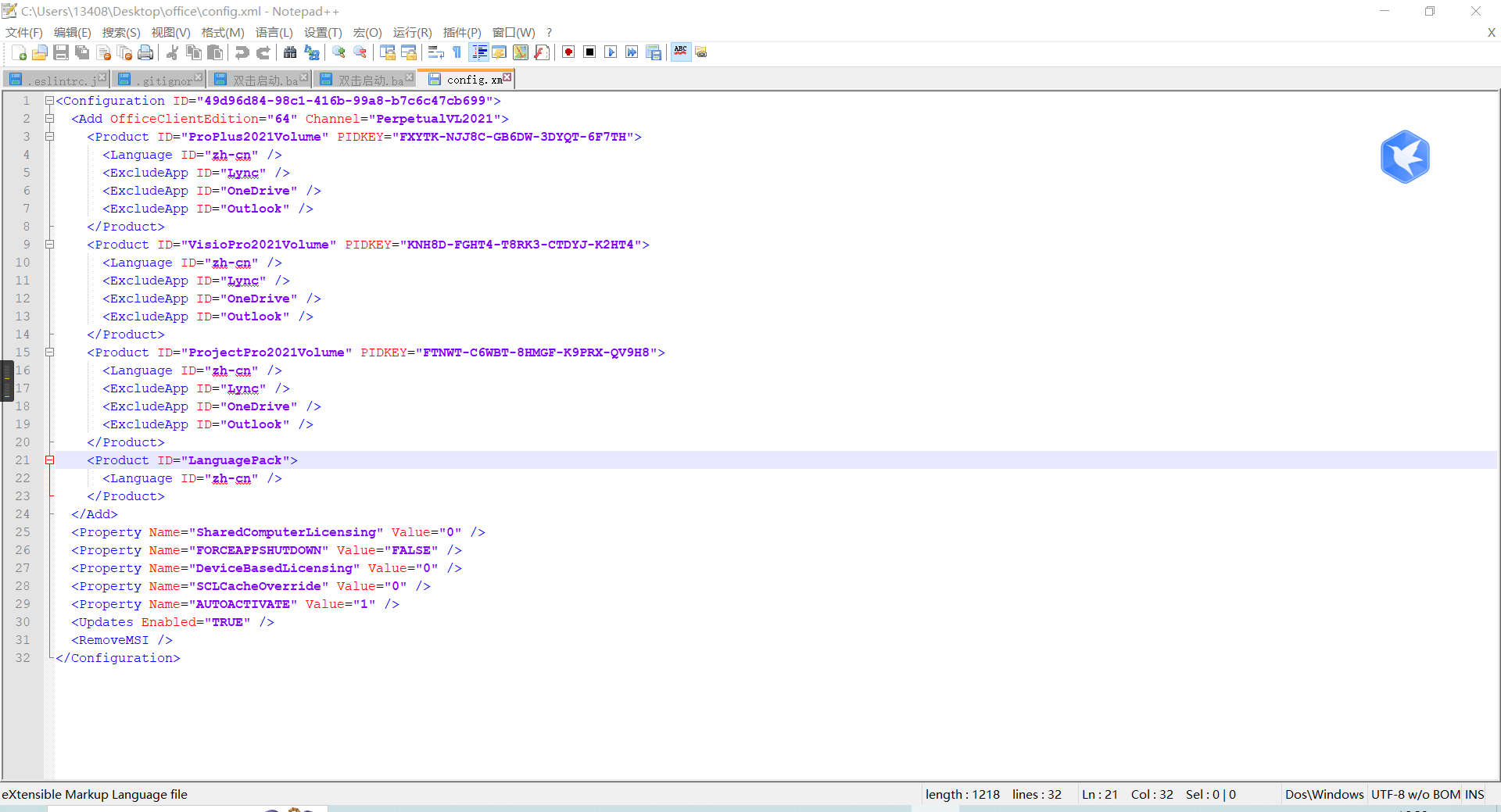This screenshot has height=812, width=1501.
Task: Click the UTF-8 w/o BOM encoding label
Action: [x=1415, y=794]
